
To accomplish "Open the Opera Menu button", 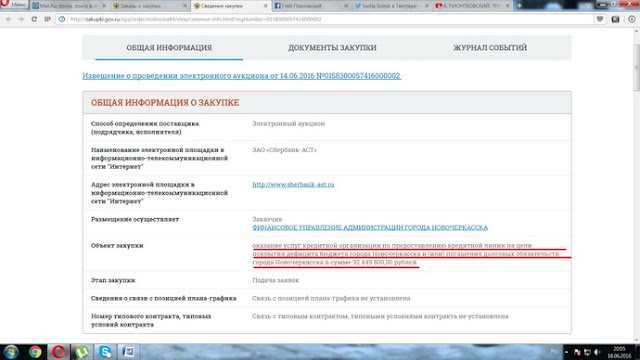I will 14,4.
